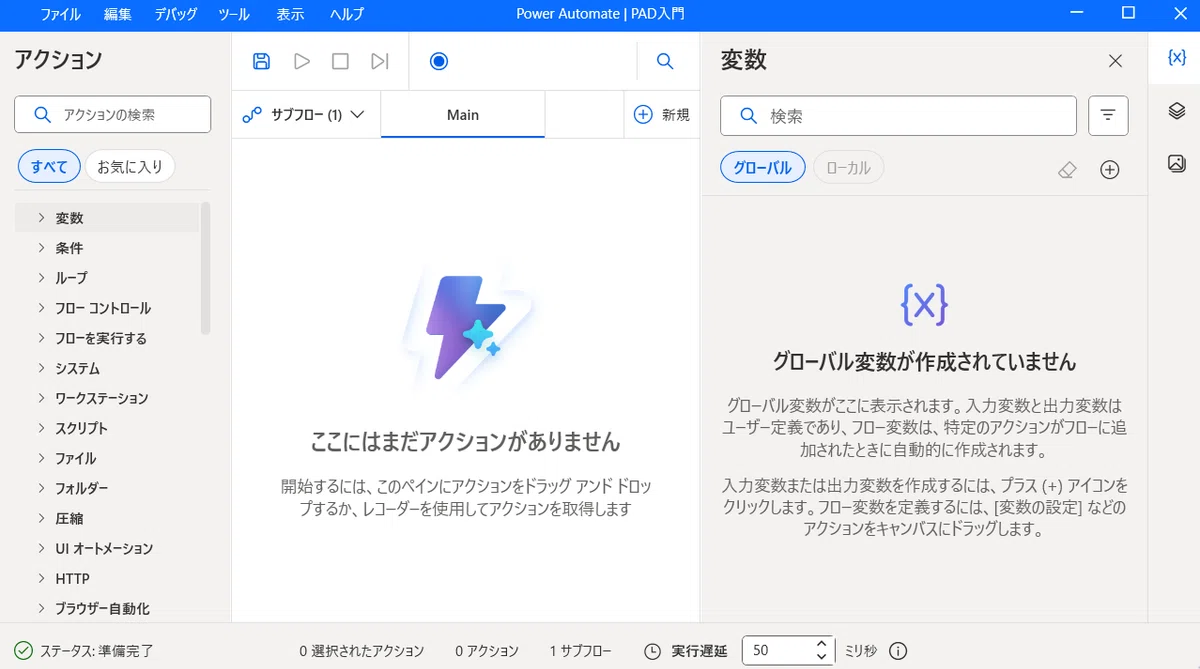Open search in flow with the magnifier icon
Screen dimensions: 1200x669
pos(665,61)
